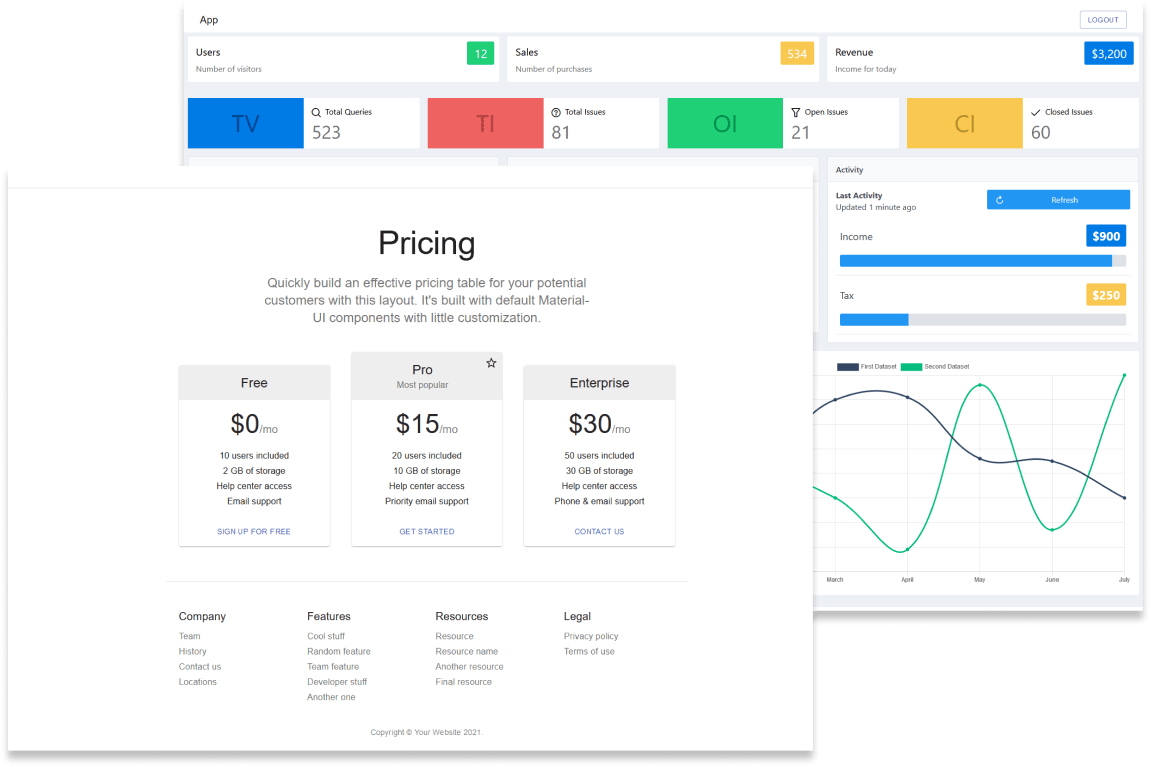Click the LOGOUT button in dashboard
Image resolution: width=1151 pixels, height=767 pixels.
1103,20
